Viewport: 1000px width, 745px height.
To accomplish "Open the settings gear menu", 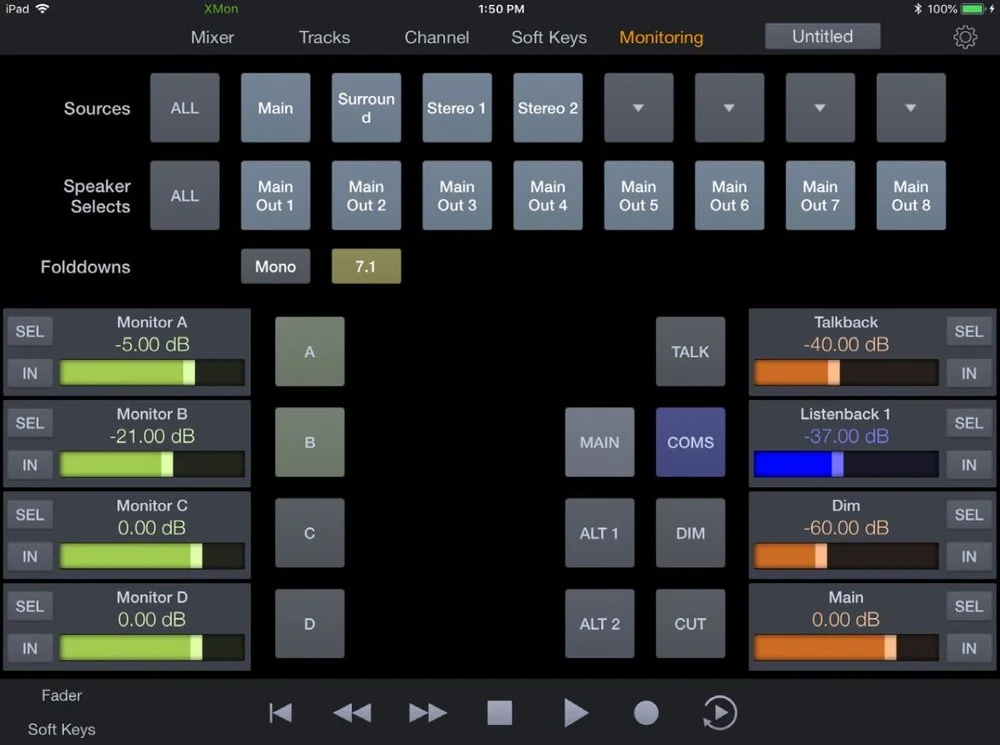I will 964,36.
